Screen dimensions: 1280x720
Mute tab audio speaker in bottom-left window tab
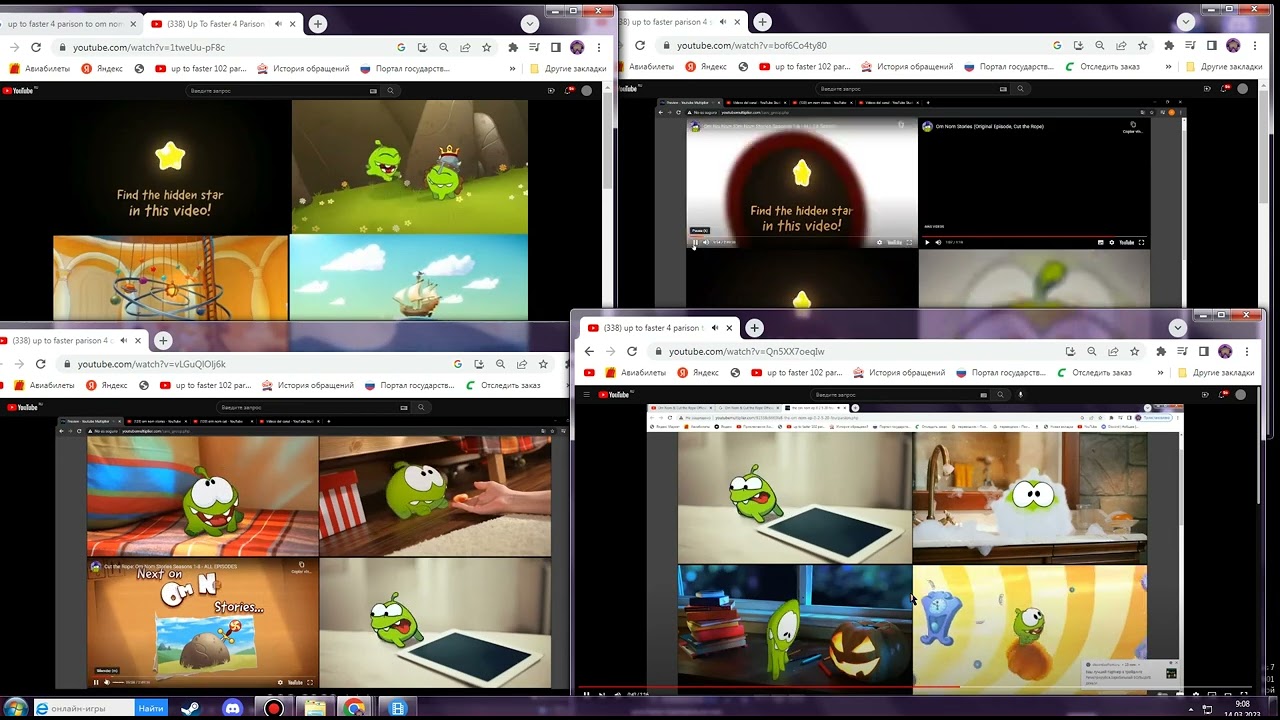[123, 340]
